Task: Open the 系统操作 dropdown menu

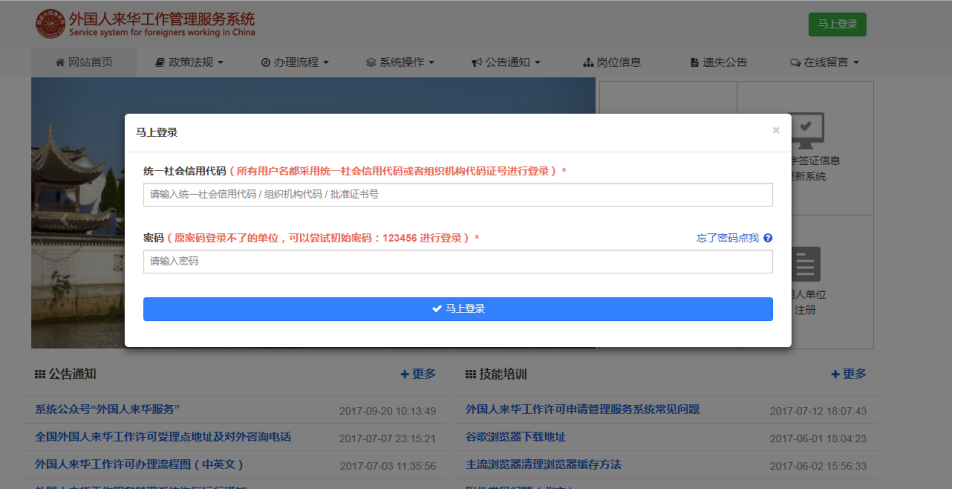Action: [x=400, y=62]
